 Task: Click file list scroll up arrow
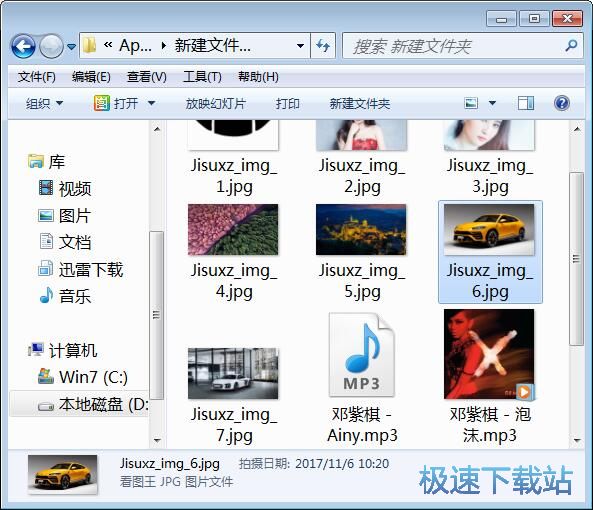click(577, 129)
